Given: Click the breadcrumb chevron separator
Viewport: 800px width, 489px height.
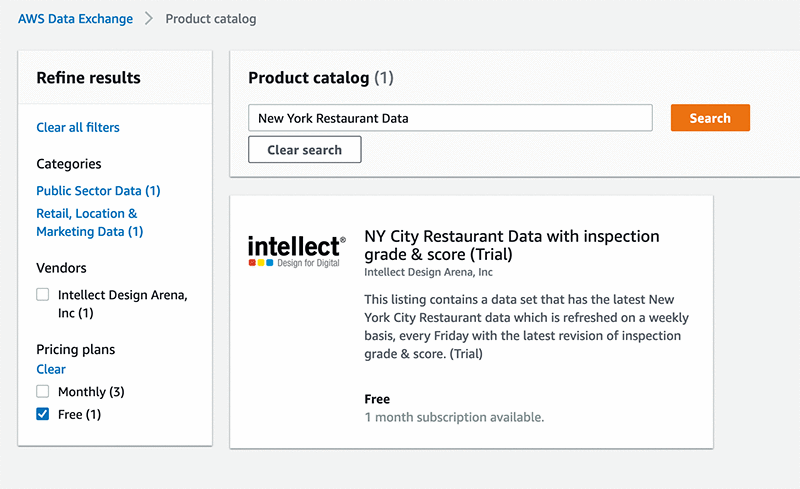Looking at the screenshot, I should [148, 19].
